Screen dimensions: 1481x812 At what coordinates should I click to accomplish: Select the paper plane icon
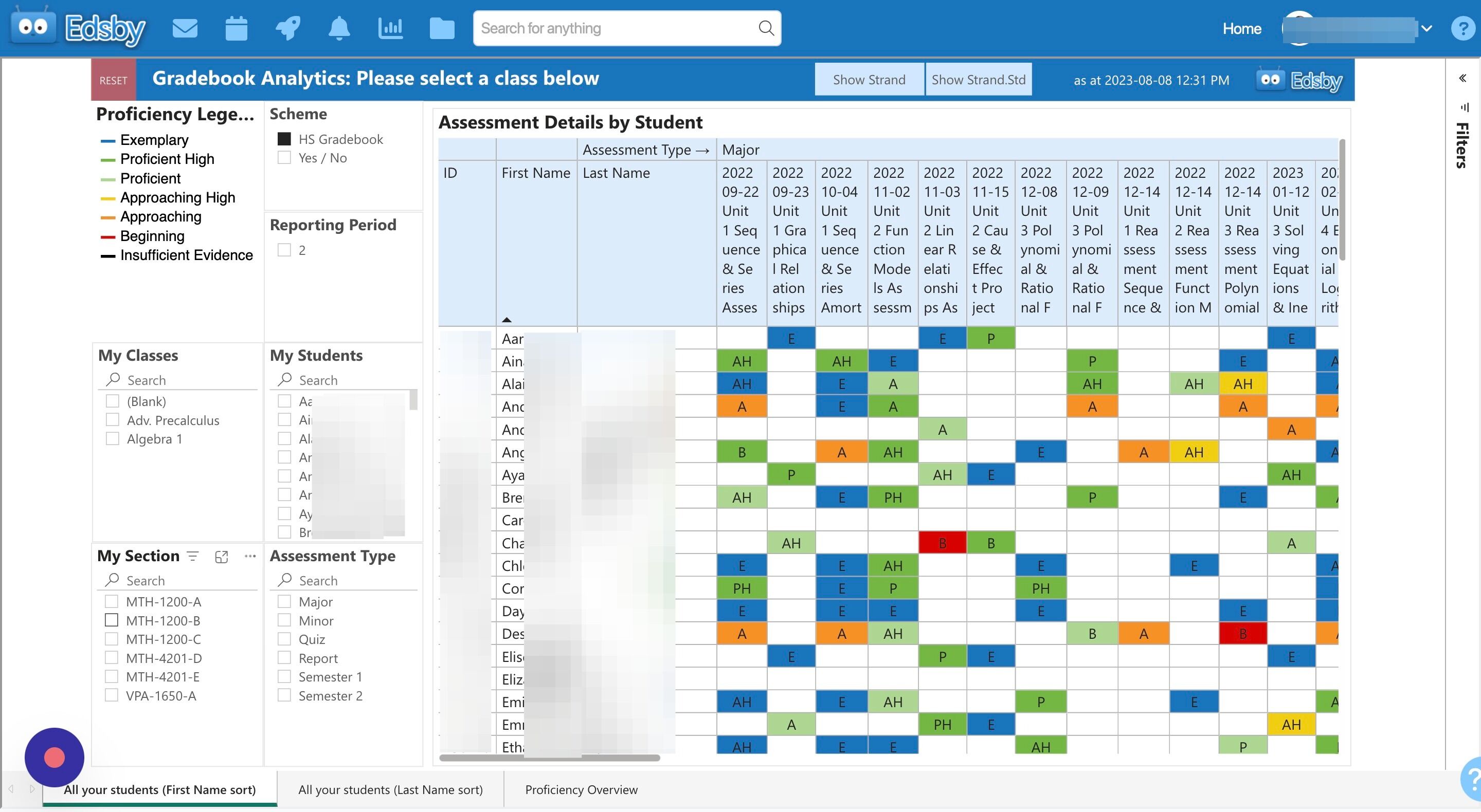(287, 28)
